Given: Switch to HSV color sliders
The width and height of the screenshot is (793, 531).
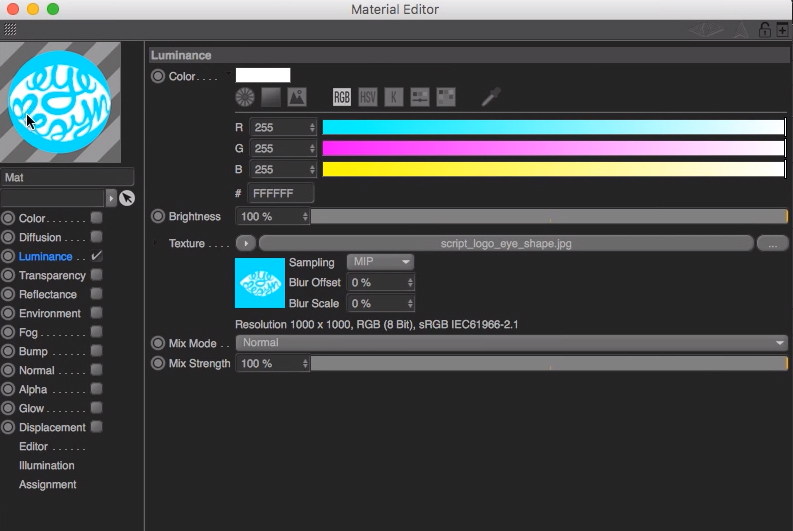Looking at the screenshot, I should click(x=368, y=97).
